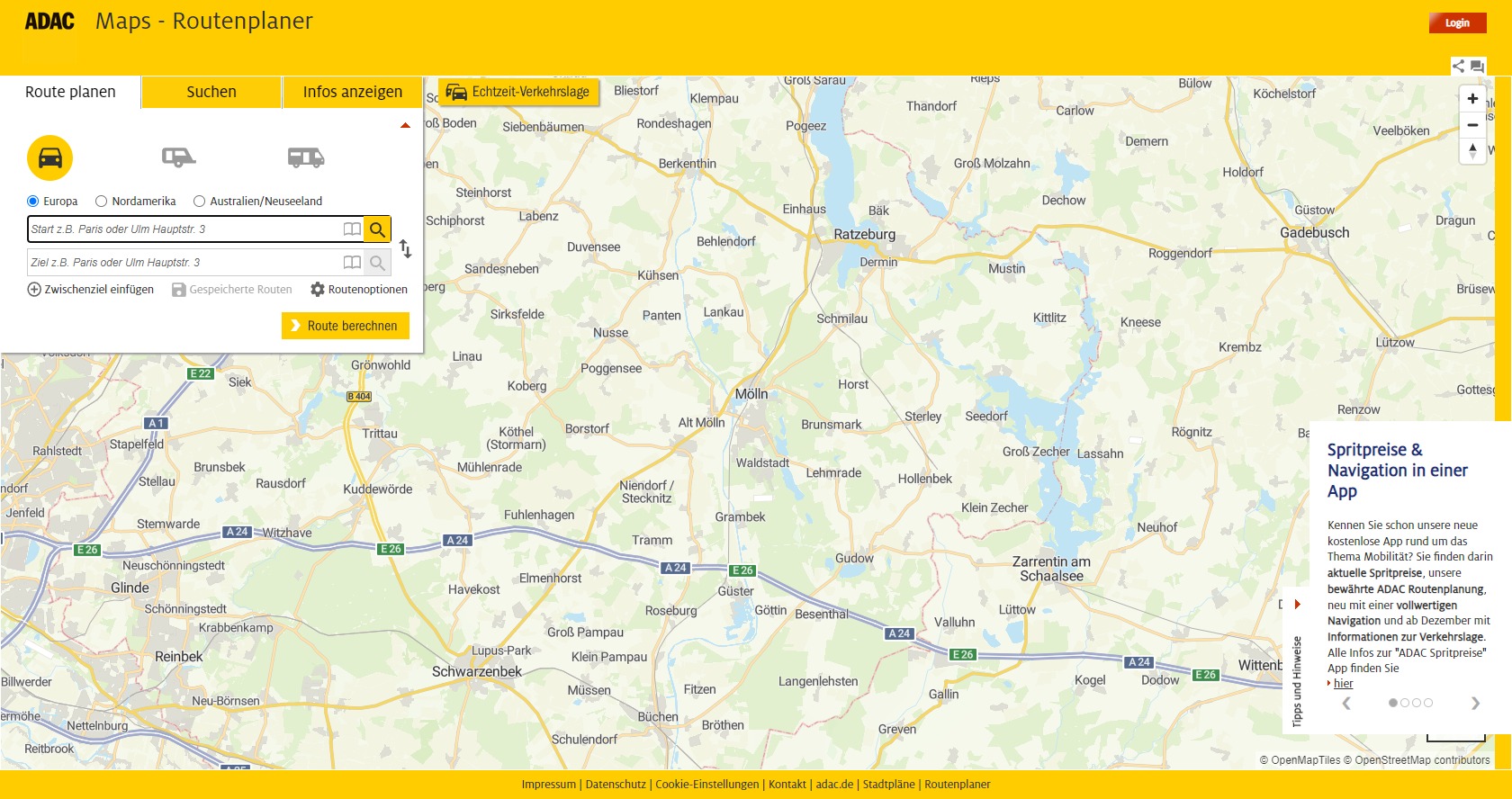Click the yellow search icon for start

378,229
